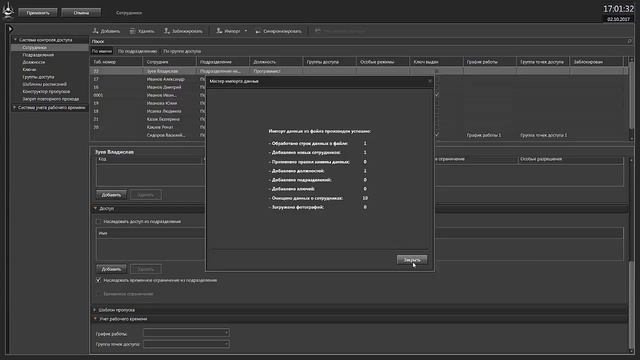Click Закрыть in the import wizard
640x360 pixels.
click(x=412, y=260)
